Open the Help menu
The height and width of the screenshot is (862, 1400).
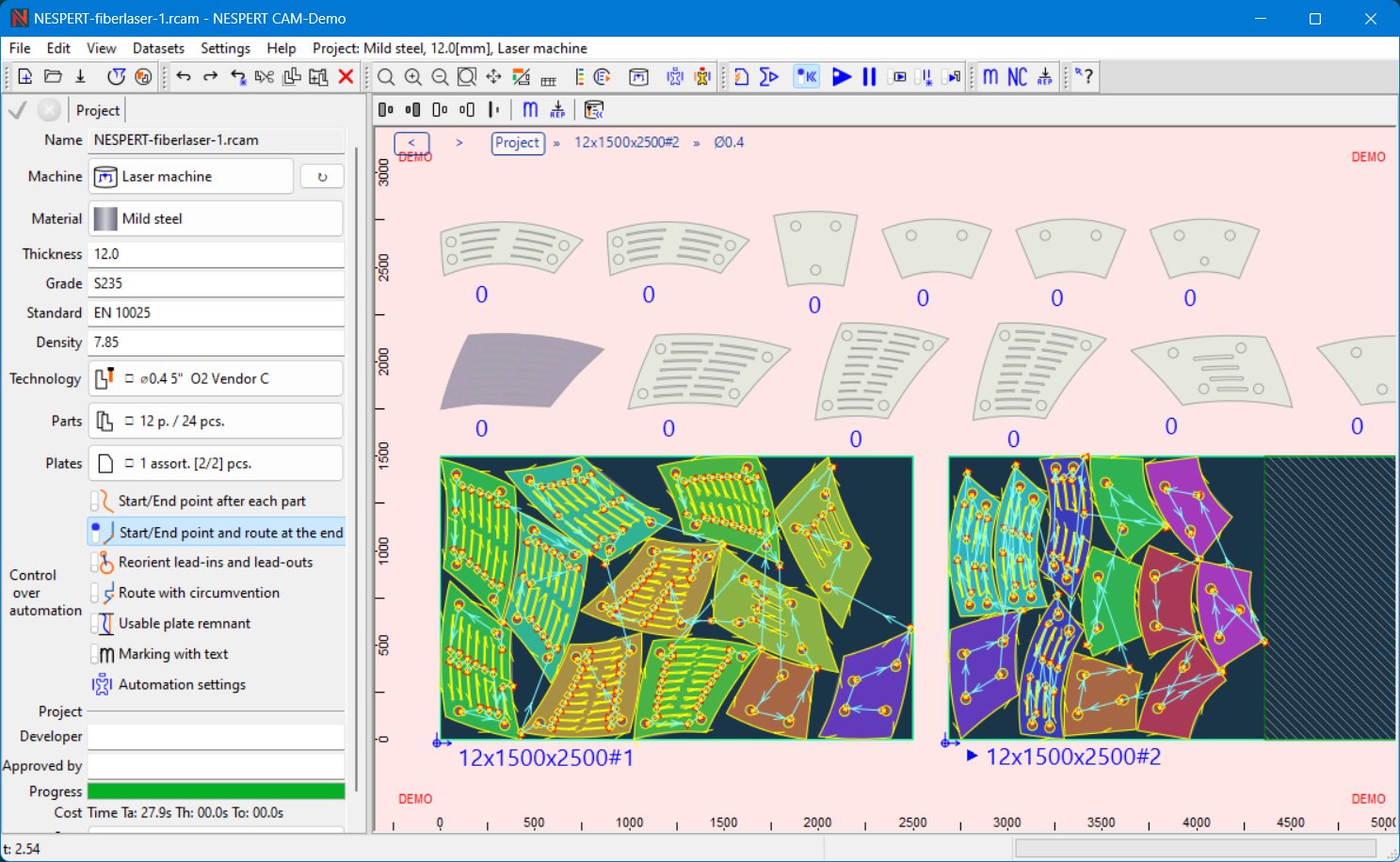pos(281,48)
